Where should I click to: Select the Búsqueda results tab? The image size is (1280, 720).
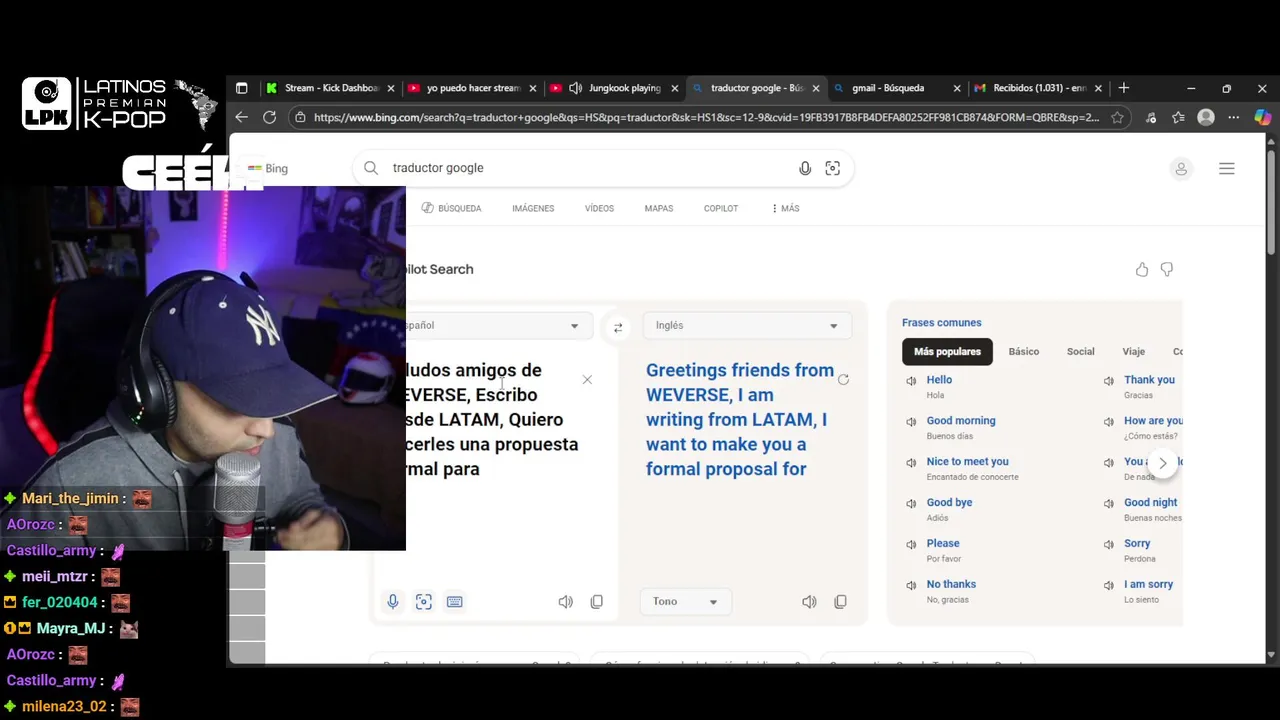click(452, 208)
